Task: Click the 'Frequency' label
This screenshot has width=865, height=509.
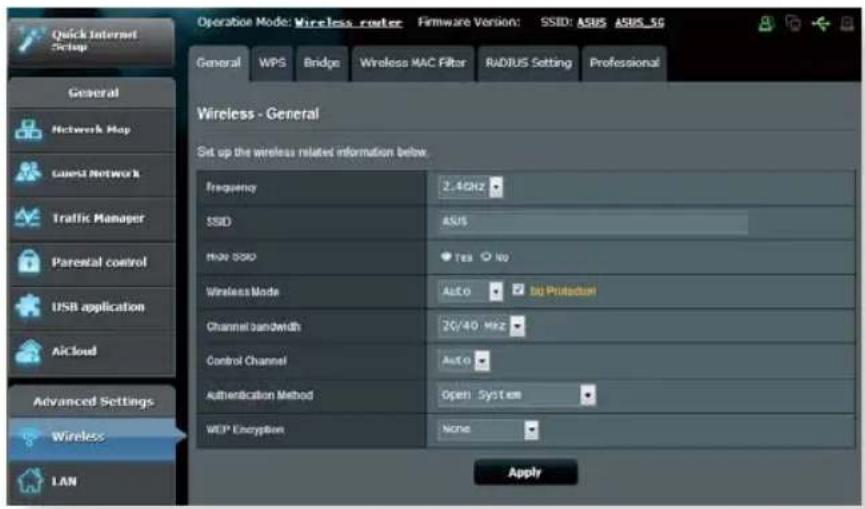Action: pos(231,188)
